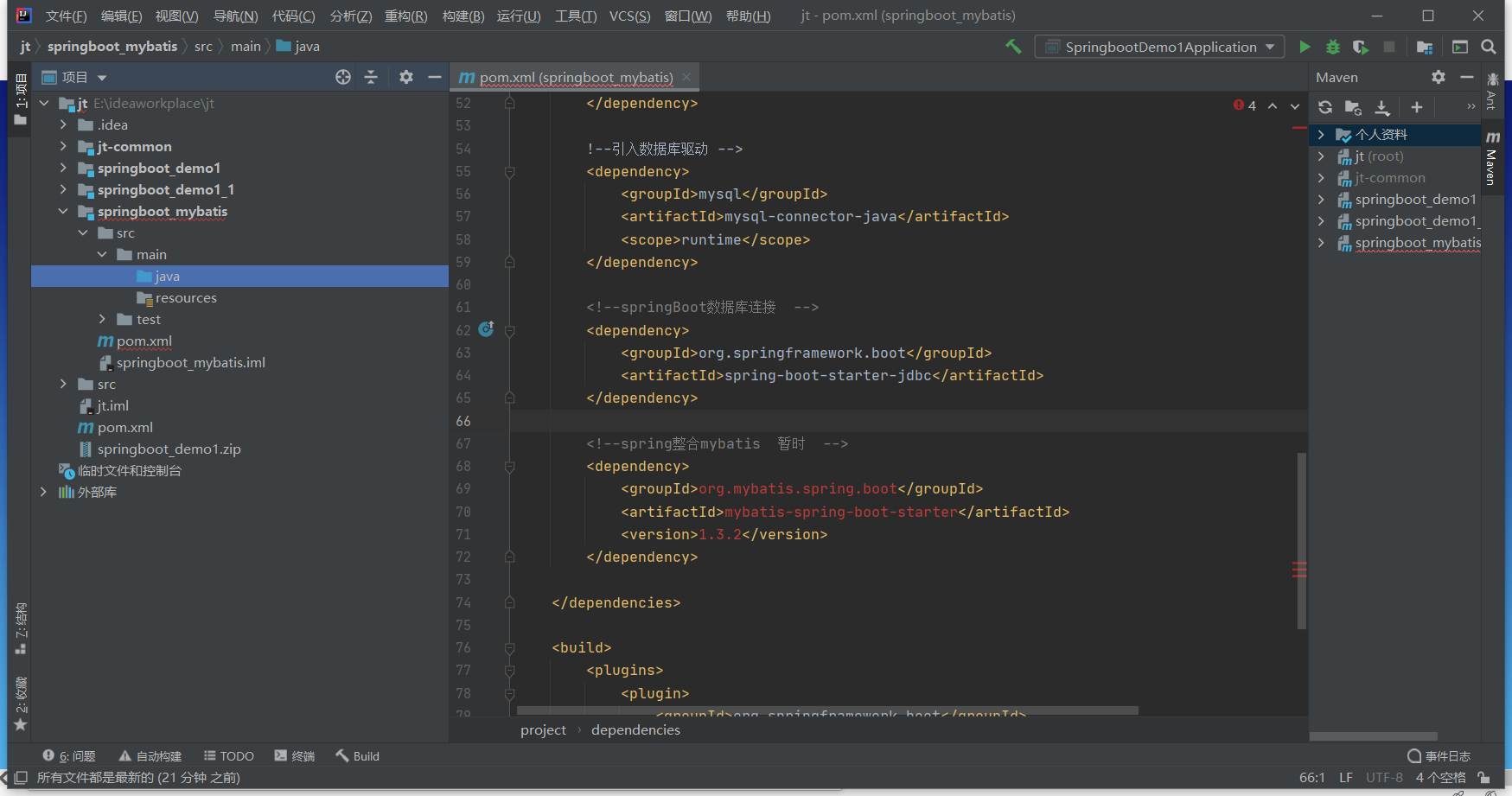
Task: Open the VCS menu
Action: tap(629, 16)
